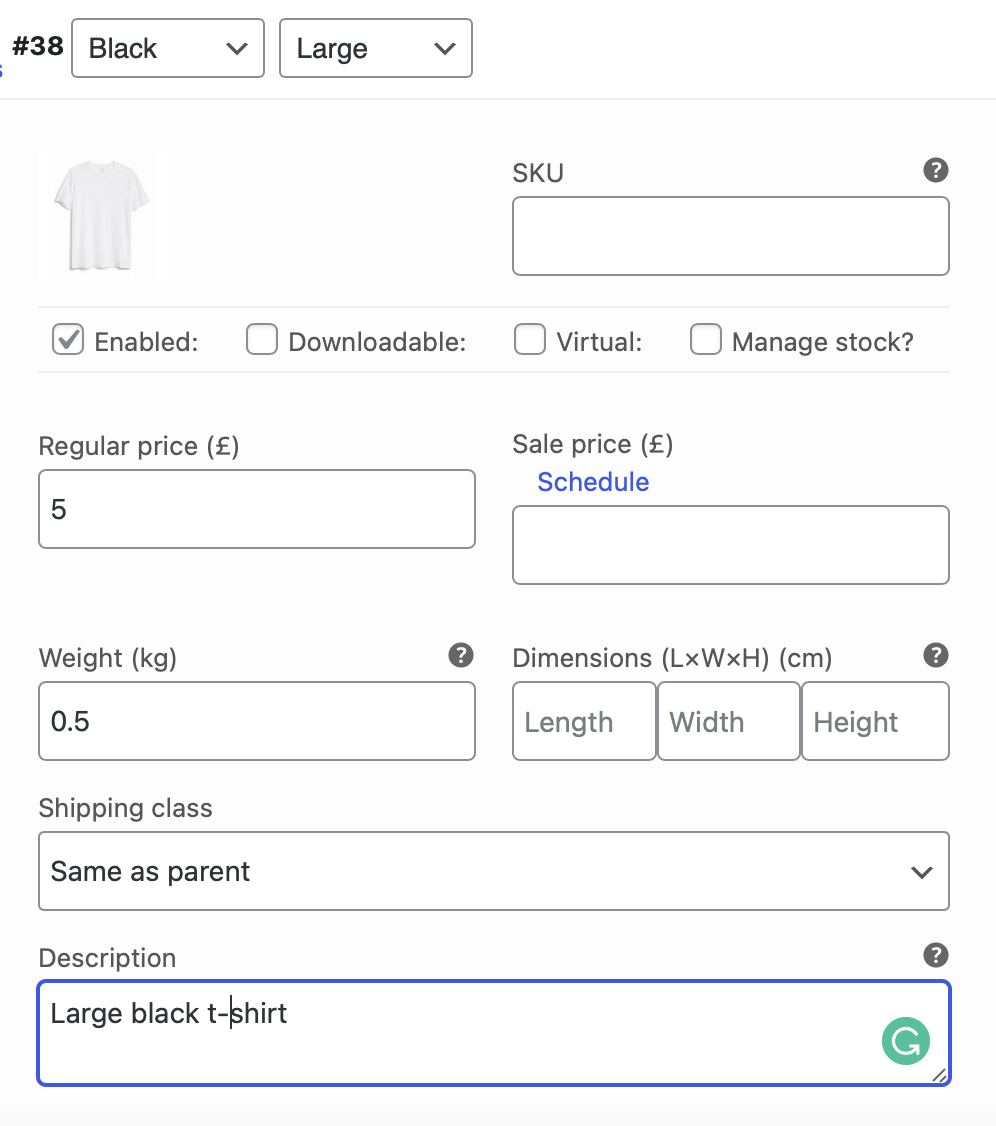Open the Large size attribute dropdown
The height and width of the screenshot is (1126, 996).
(x=376, y=48)
